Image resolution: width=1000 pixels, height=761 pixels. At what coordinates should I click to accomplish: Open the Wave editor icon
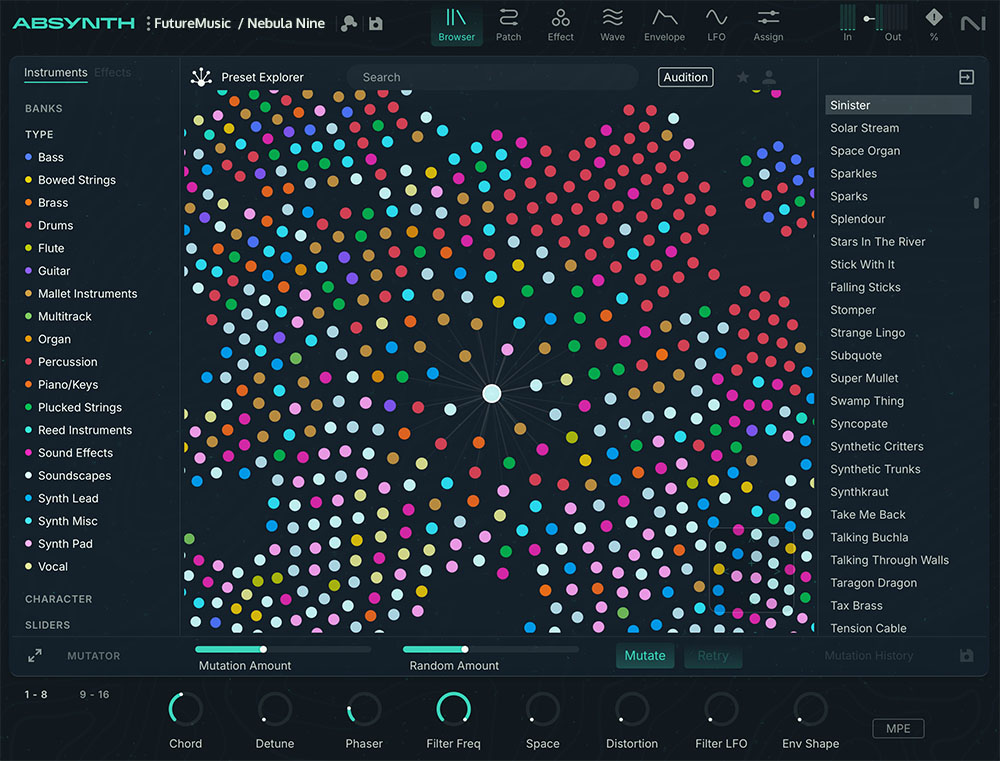[x=612, y=22]
